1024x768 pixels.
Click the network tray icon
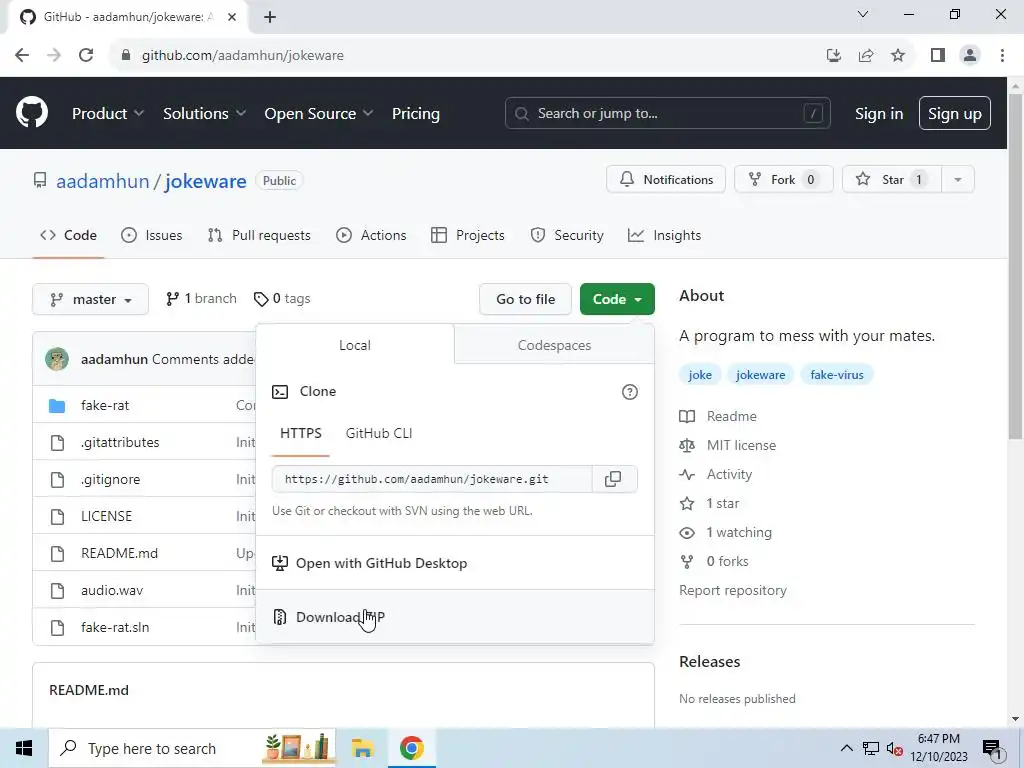(x=871, y=749)
